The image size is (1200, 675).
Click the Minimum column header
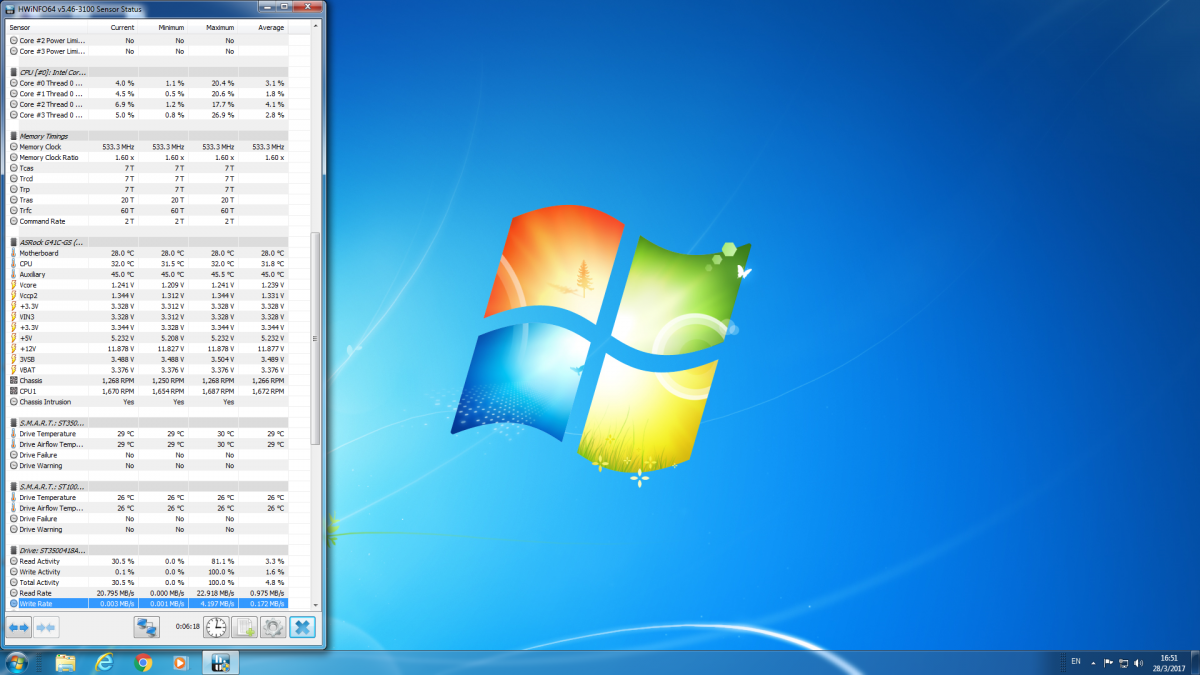tap(163, 27)
